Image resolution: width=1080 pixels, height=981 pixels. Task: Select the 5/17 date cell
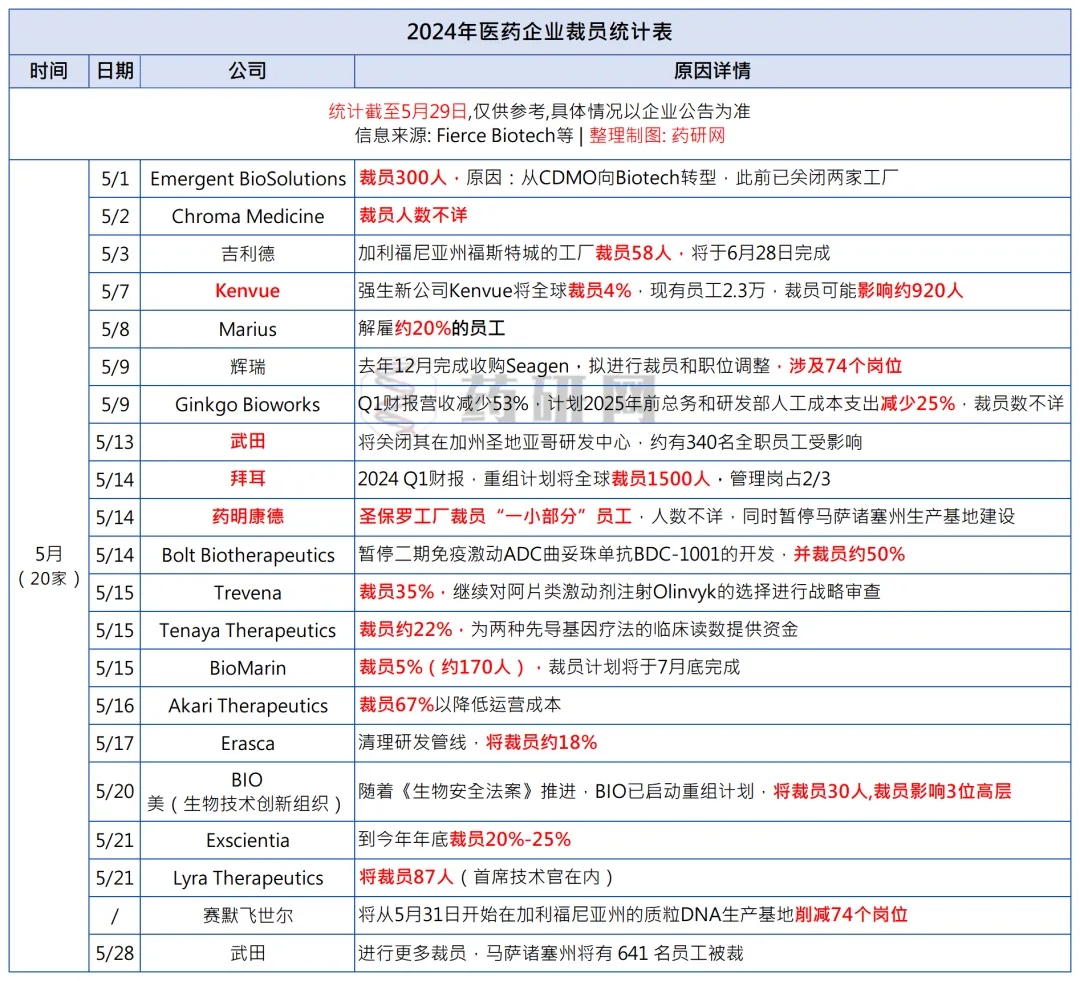click(115, 743)
